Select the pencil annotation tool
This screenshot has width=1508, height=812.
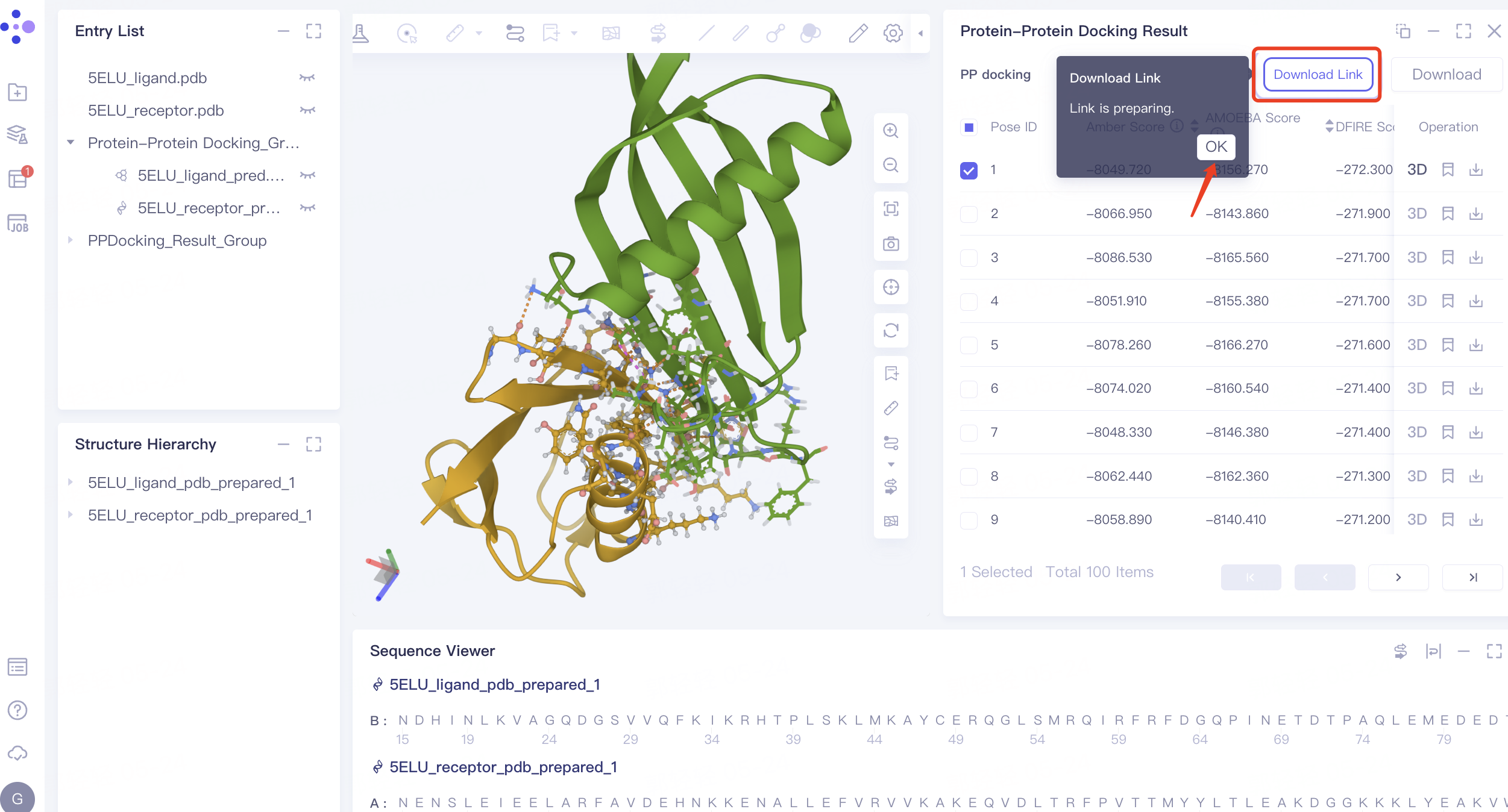coord(858,33)
